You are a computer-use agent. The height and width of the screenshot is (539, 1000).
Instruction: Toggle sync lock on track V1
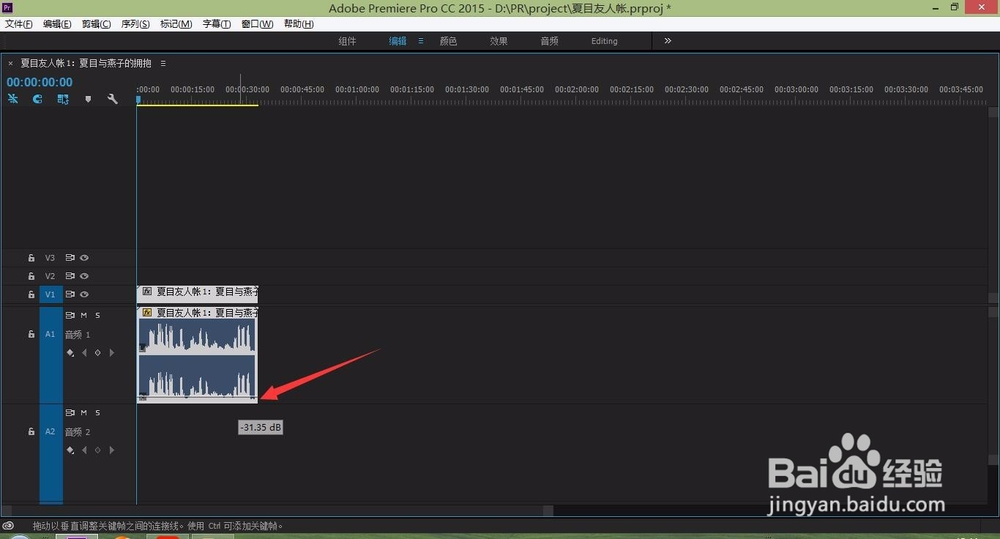(x=70, y=294)
